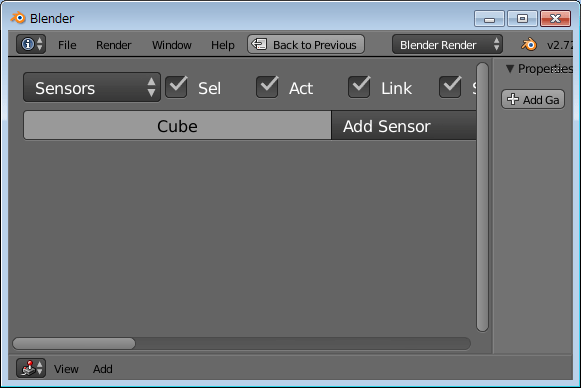Screen dimensions: 581x388
Task: Click the up-down arrows of the Sensors selector
Action: [x=151, y=87]
